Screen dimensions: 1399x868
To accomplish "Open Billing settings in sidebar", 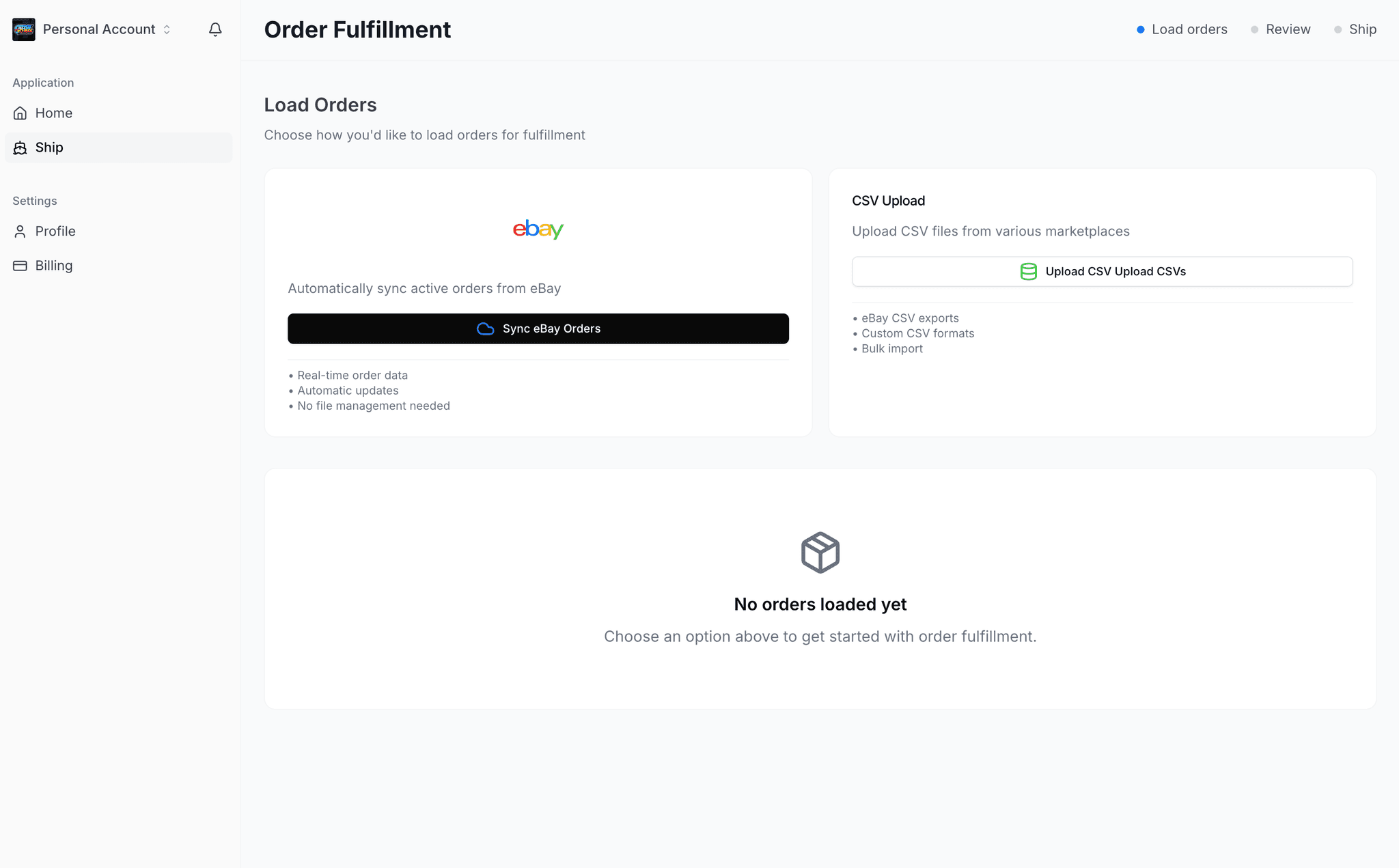I will (54, 266).
